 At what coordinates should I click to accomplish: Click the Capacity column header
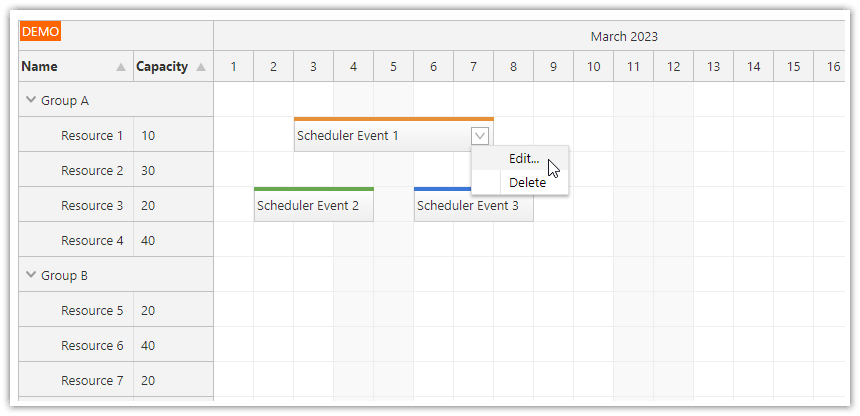162,67
